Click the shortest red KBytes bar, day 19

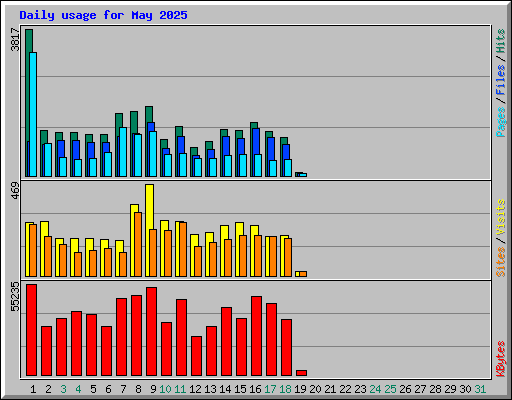[x=302, y=373]
